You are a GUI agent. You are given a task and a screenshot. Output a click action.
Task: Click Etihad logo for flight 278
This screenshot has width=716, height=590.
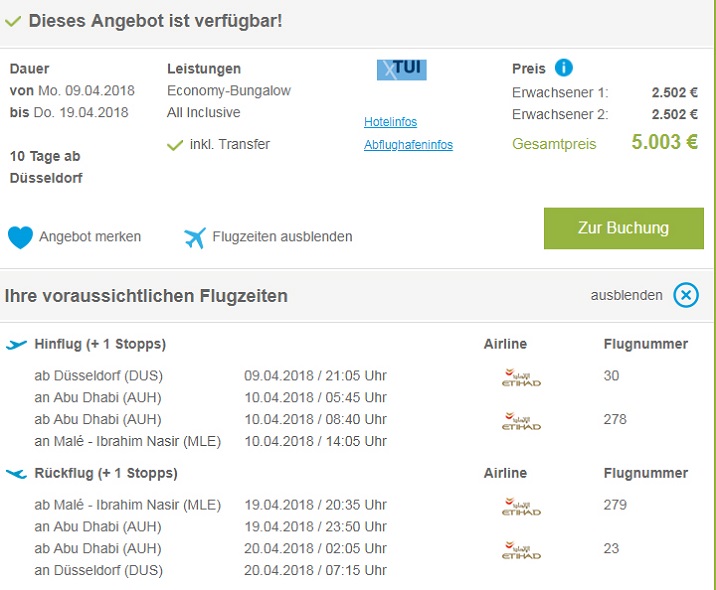[521, 422]
